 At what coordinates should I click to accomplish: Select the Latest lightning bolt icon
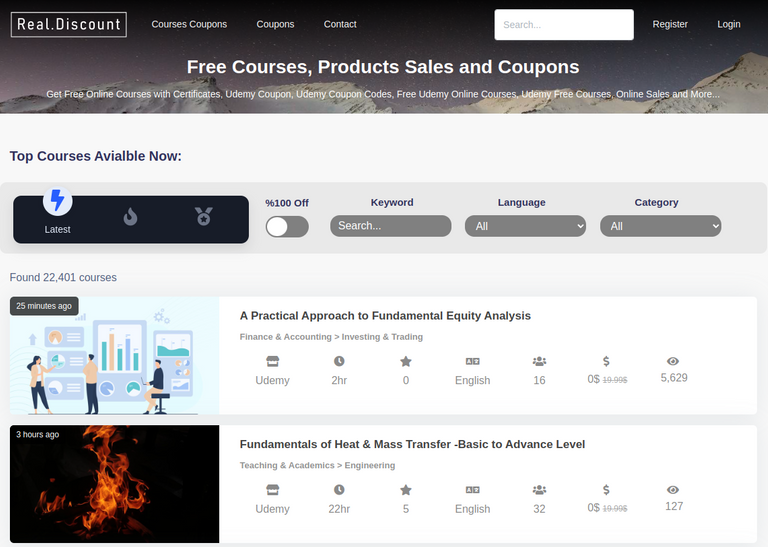[57, 200]
